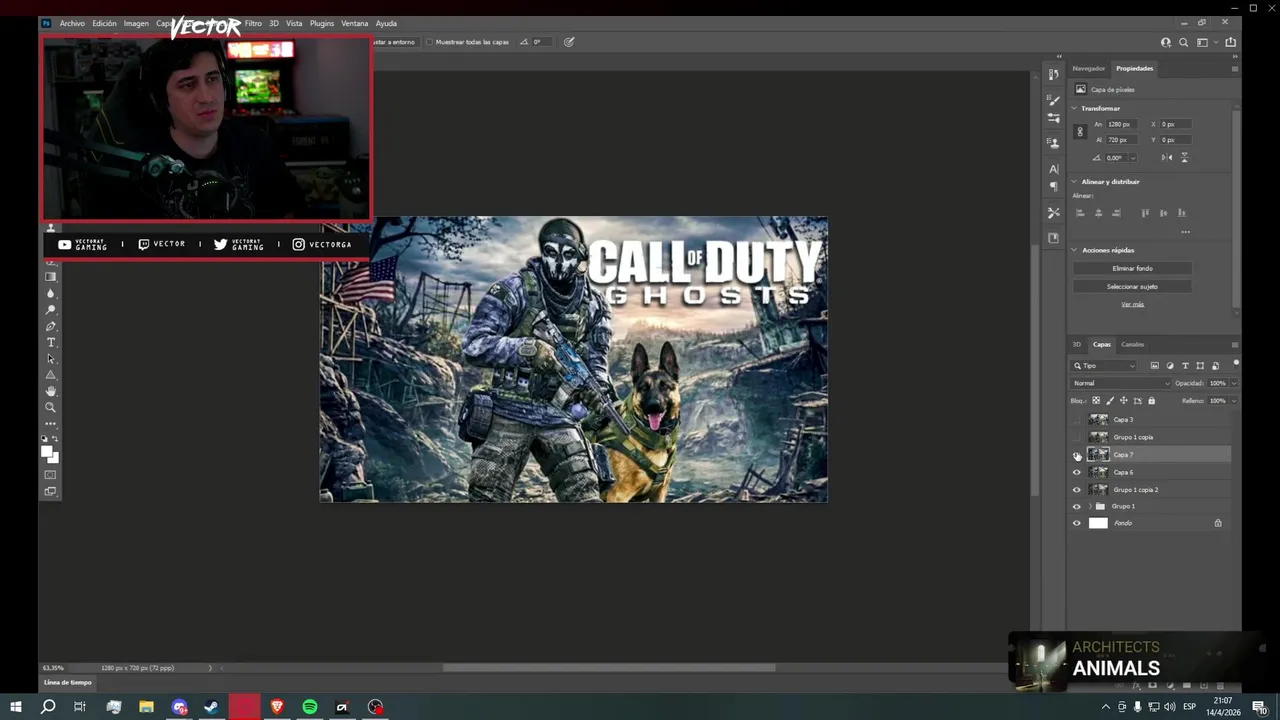Collapse the Acciones rápidas section
Image resolution: width=1280 pixels, height=720 pixels.
click(1075, 250)
